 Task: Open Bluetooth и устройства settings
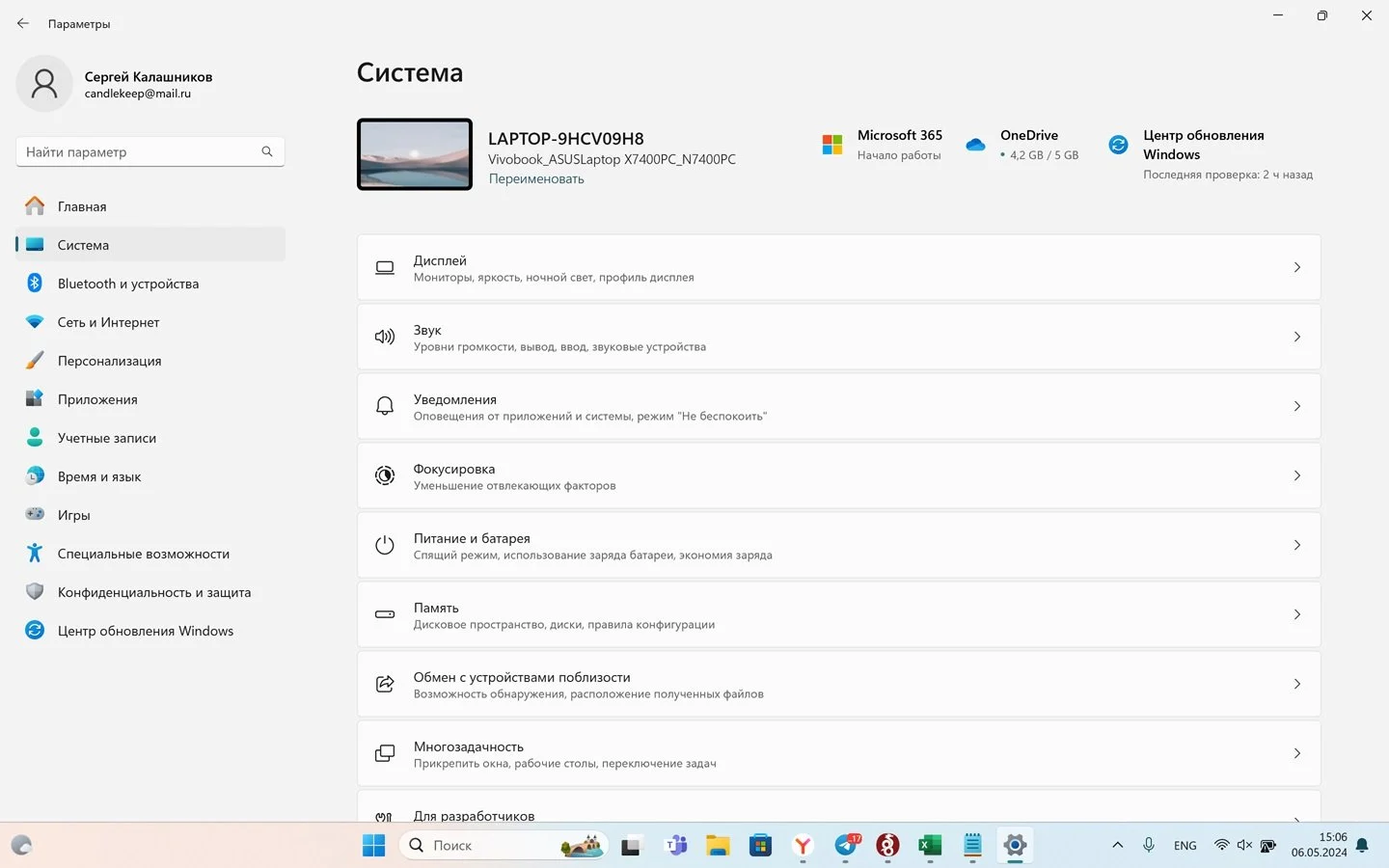coord(150,284)
